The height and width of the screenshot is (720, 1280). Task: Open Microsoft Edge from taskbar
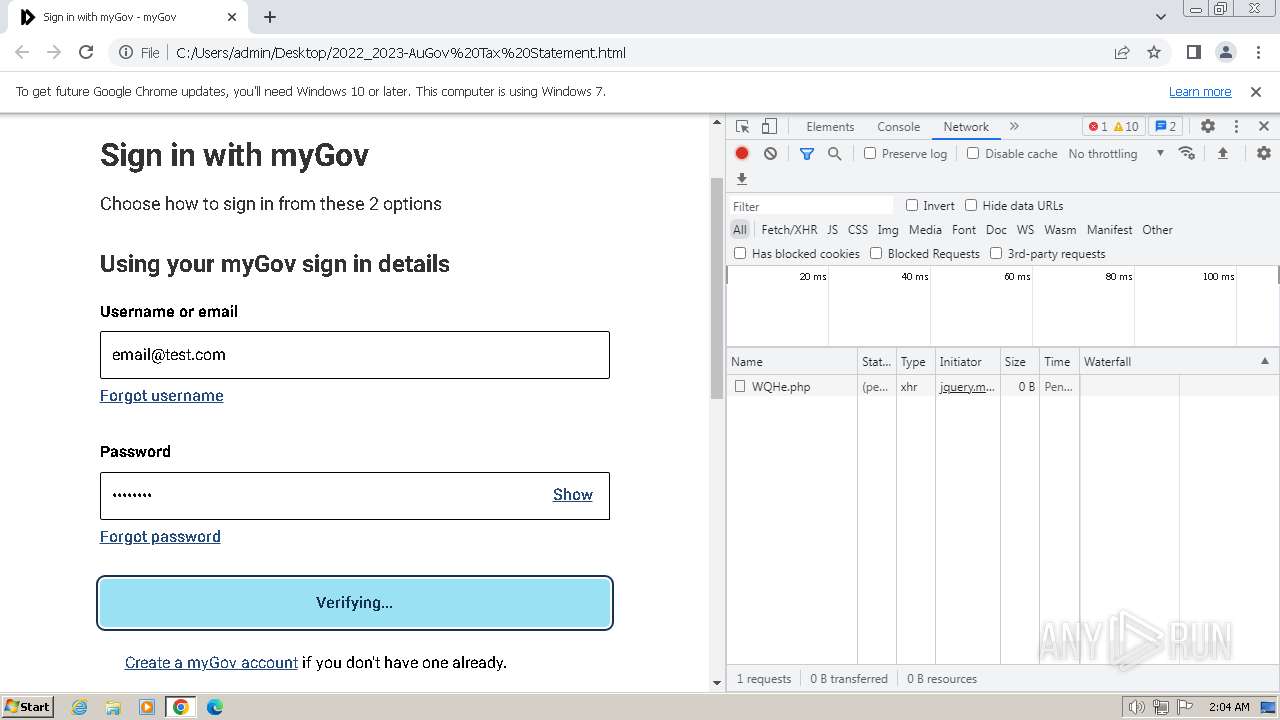[x=214, y=707]
